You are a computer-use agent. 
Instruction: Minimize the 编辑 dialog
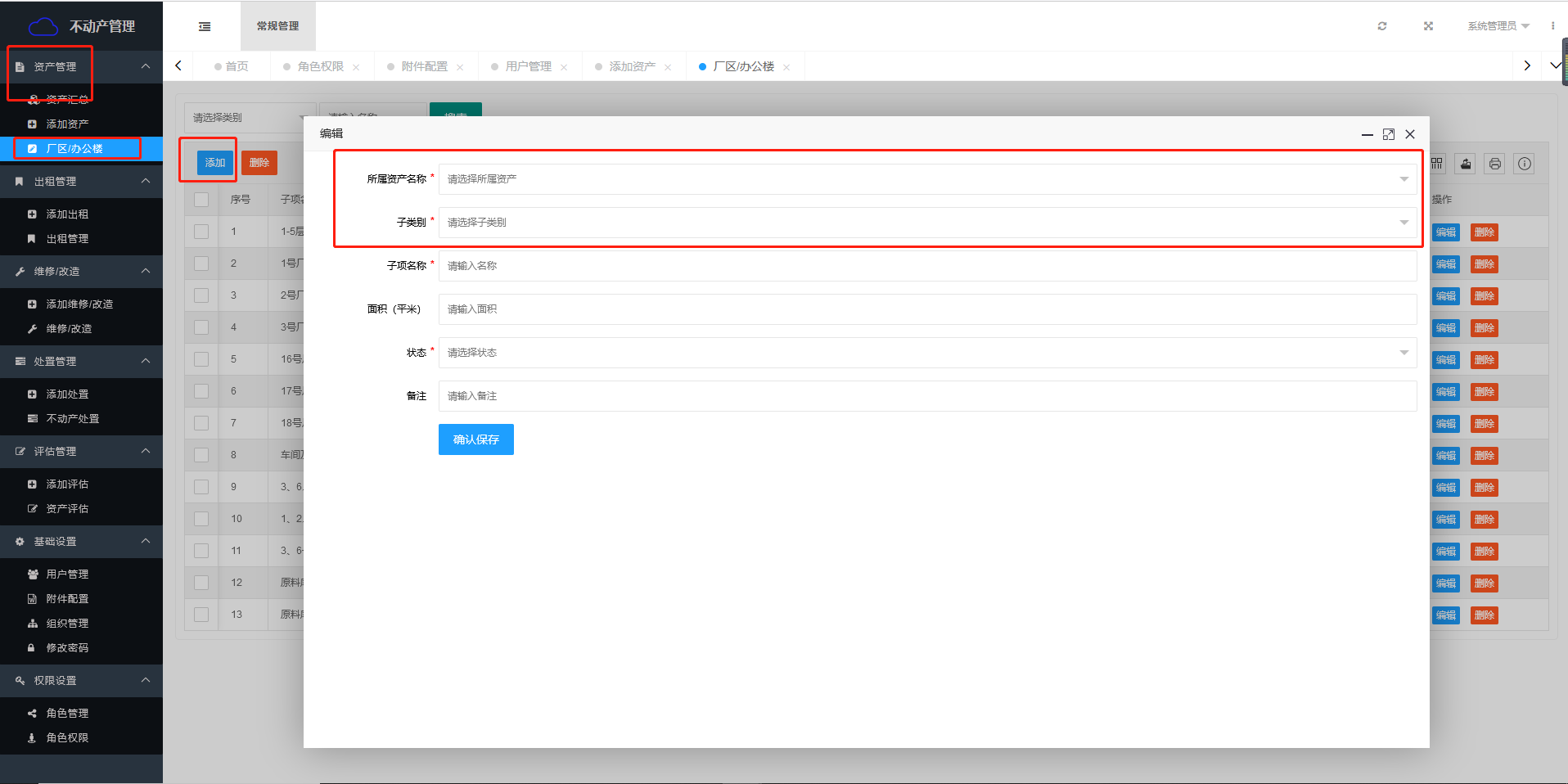click(x=1367, y=134)
